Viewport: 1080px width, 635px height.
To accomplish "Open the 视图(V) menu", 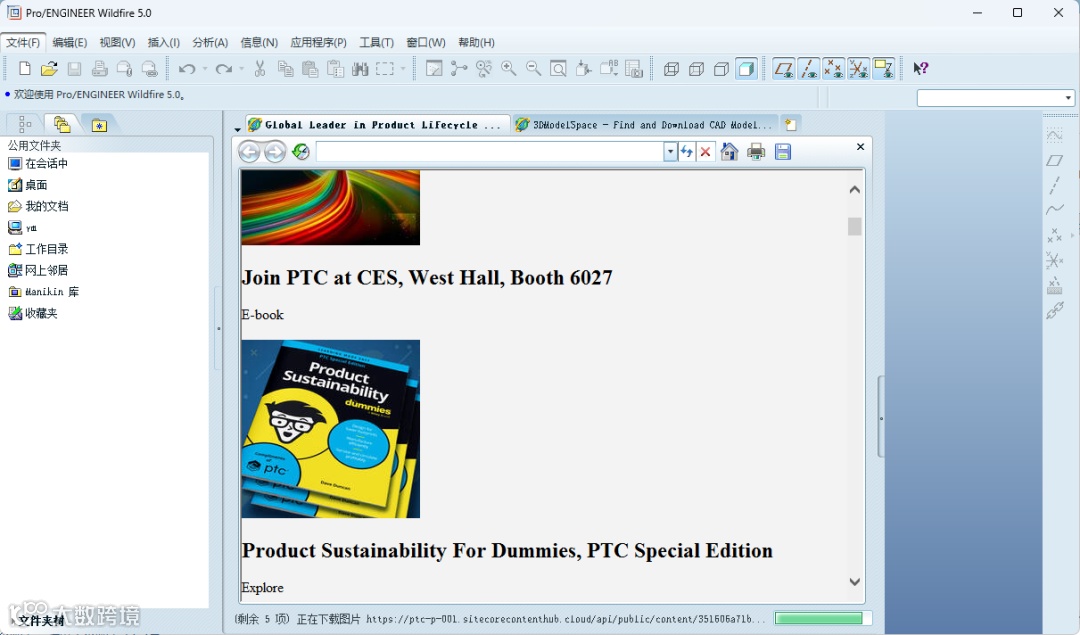I will [x=117, y=42].
